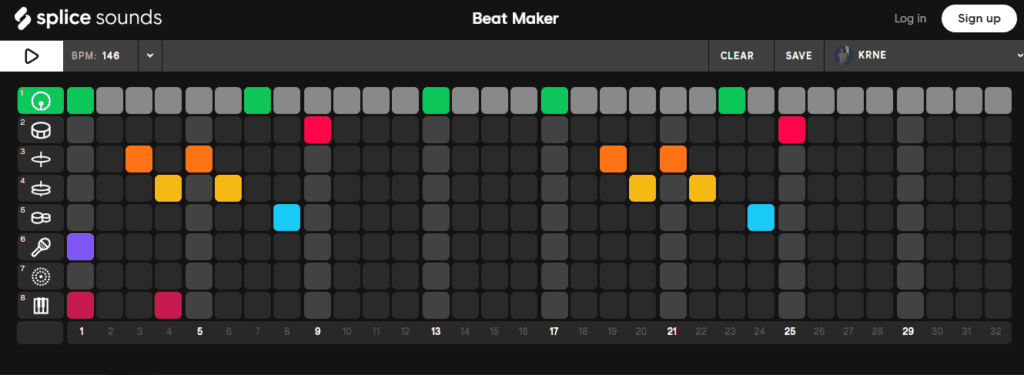1024x375 pixels.
Task: Clear the beat pattern
Action: pyautogui.click(x=737, y=56)
